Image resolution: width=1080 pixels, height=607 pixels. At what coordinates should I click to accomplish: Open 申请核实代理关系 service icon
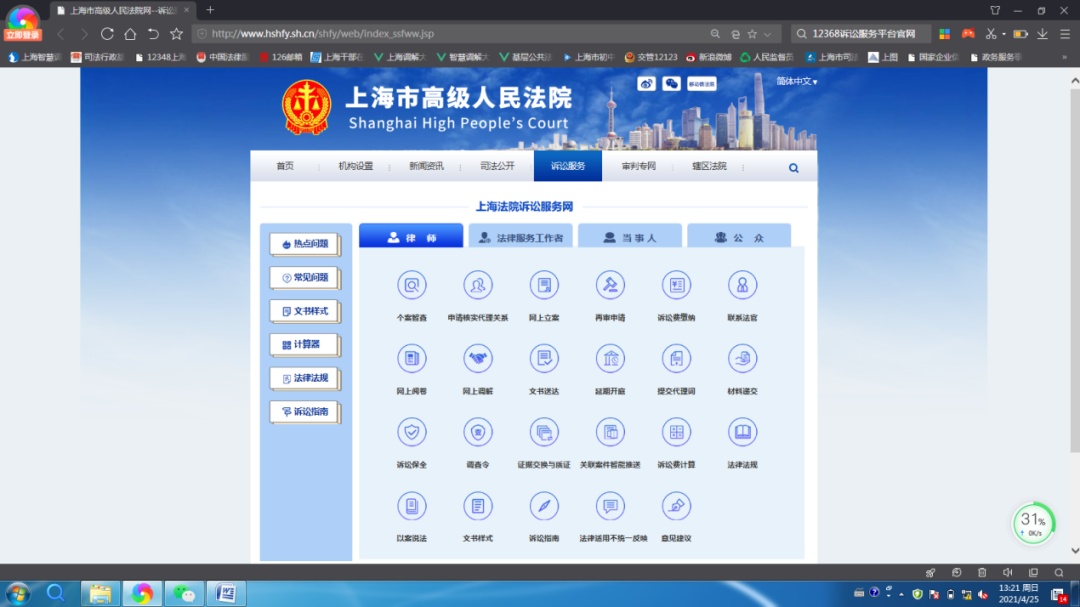click(478, 285)
